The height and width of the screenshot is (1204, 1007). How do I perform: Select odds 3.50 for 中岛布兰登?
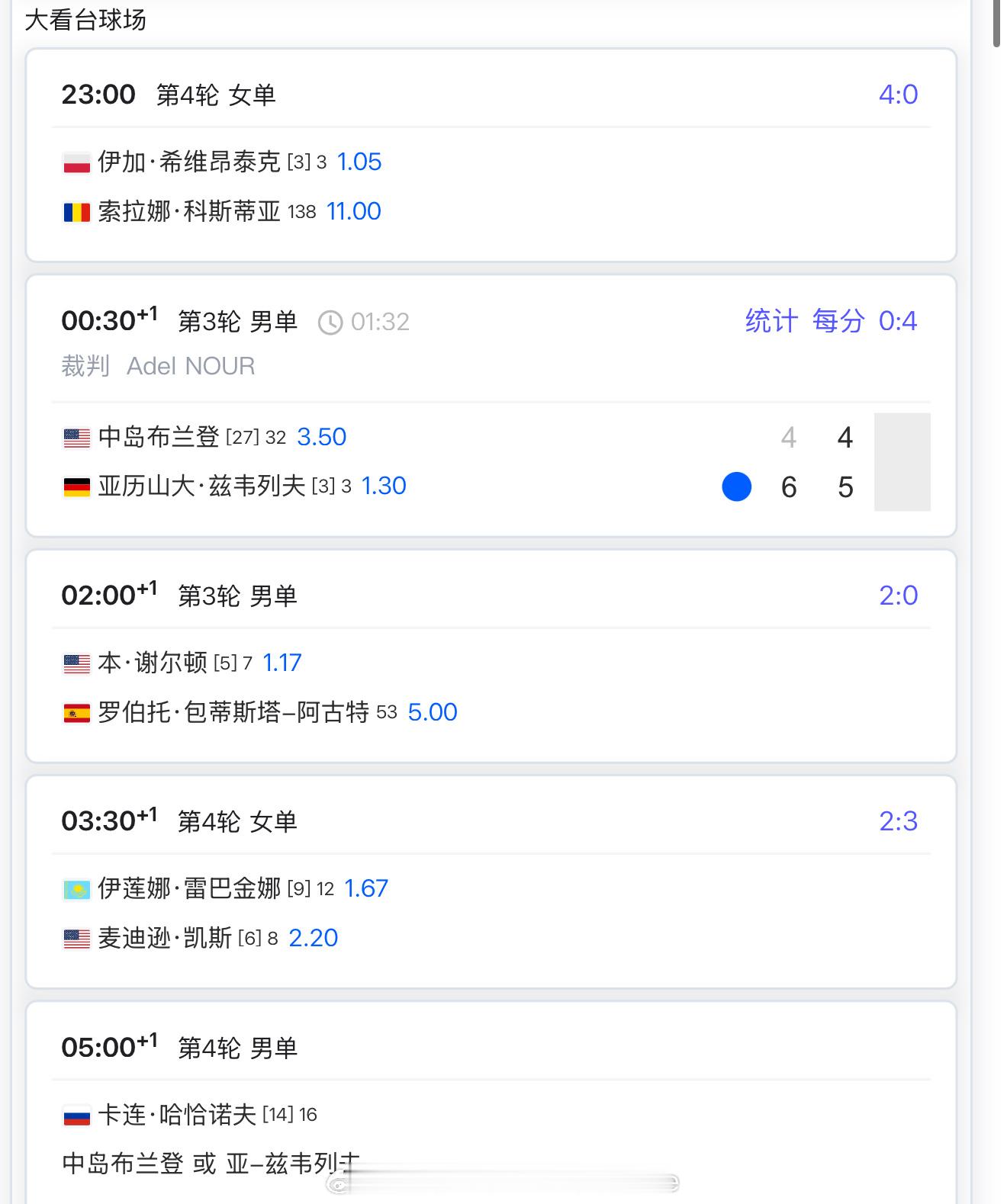pyautogui.click(x=321, y=437)
